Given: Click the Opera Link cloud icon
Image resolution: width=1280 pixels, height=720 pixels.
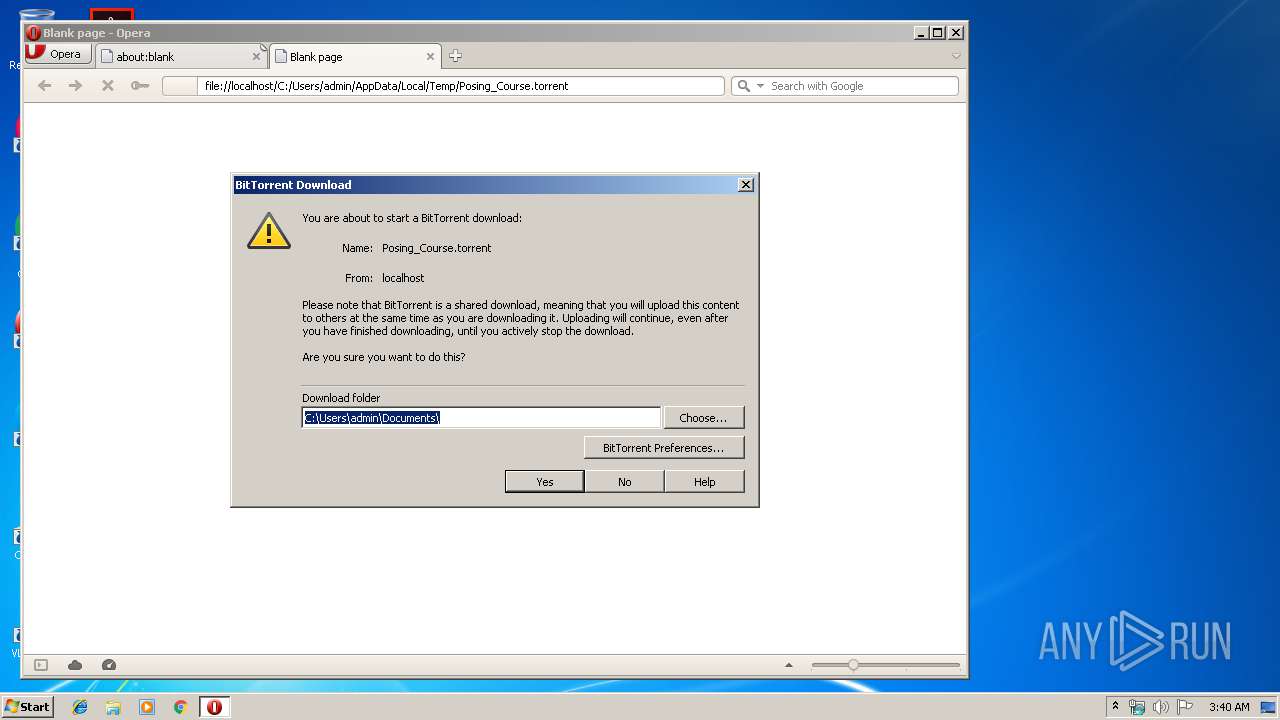Looking at the screenshot, I should tap(75, 665).
